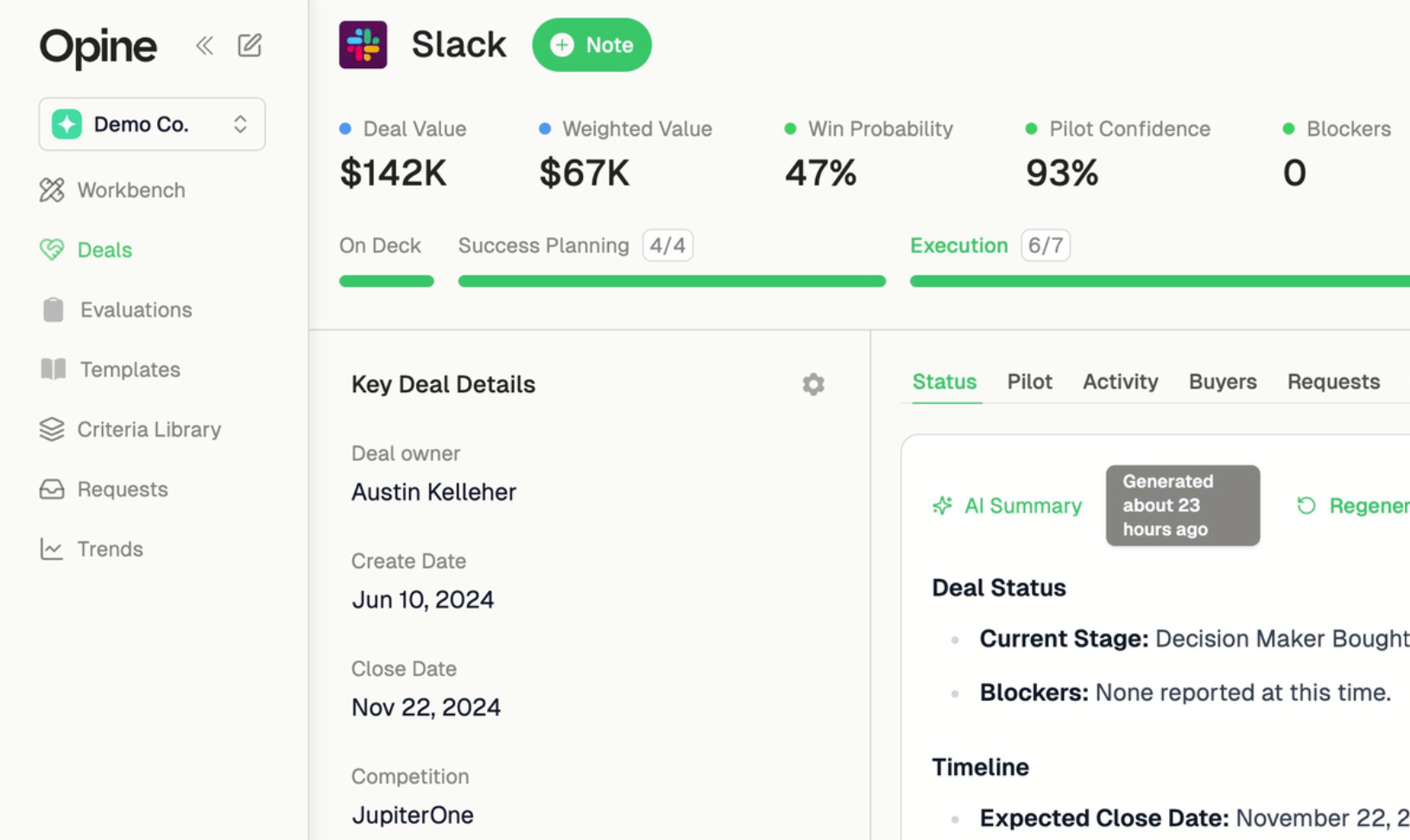
Task: Click the compose/edit pencil icon
Action: (250, 46)
